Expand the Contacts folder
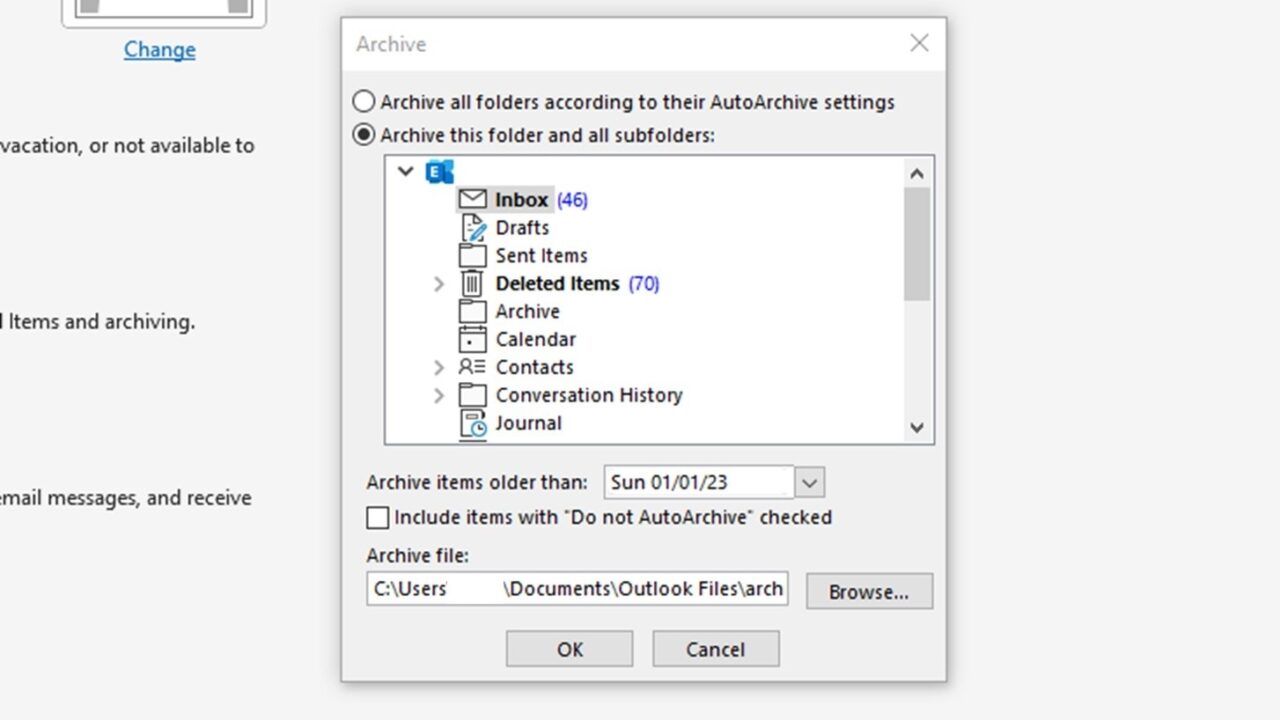This screenshot has height=720, width=1280. pos(440,367)
